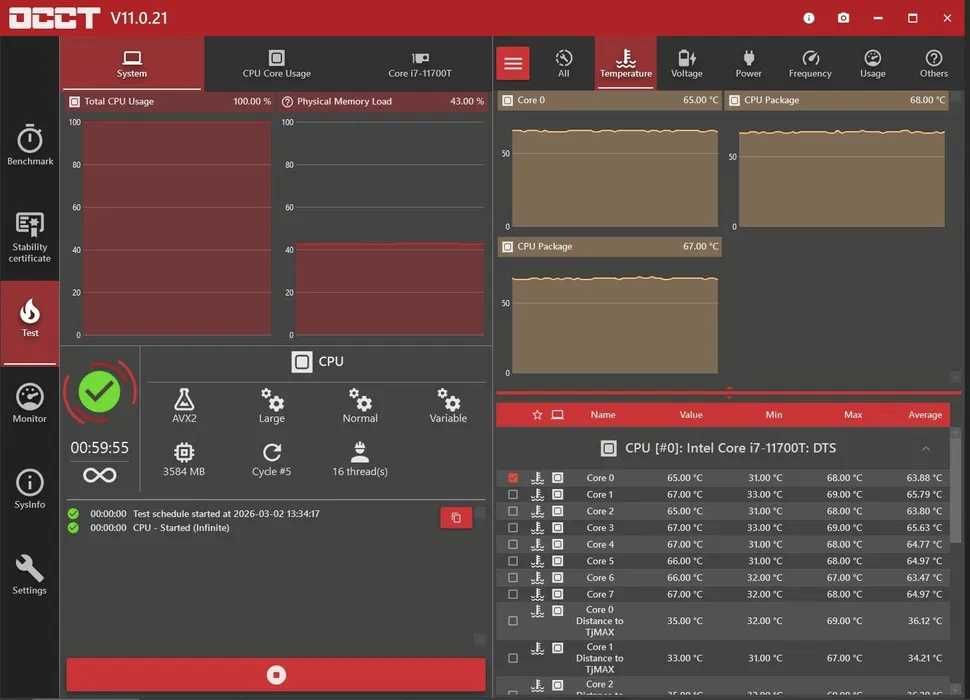
Task: Take a screenshot with the camera icon
Action: pos(843,18)
